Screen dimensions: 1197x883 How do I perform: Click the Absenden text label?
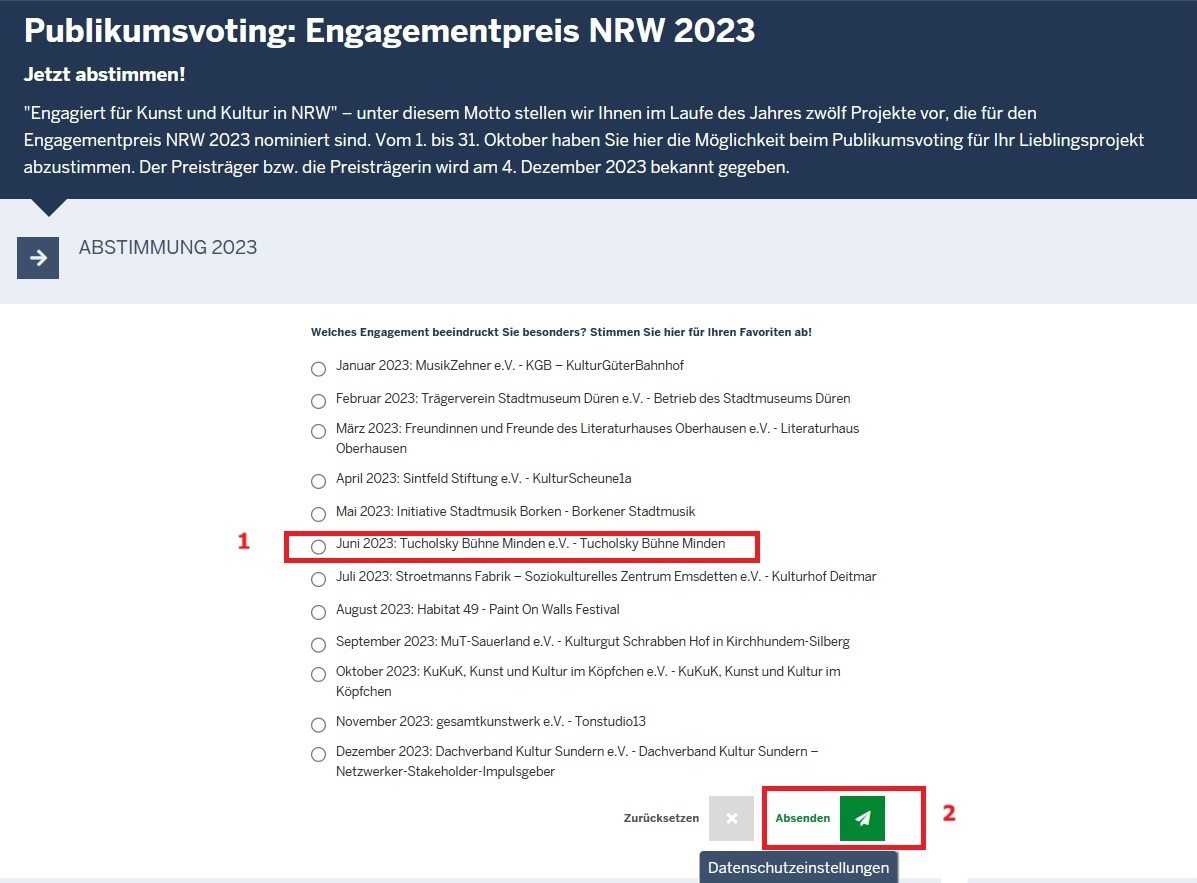[x=802, y=818]
